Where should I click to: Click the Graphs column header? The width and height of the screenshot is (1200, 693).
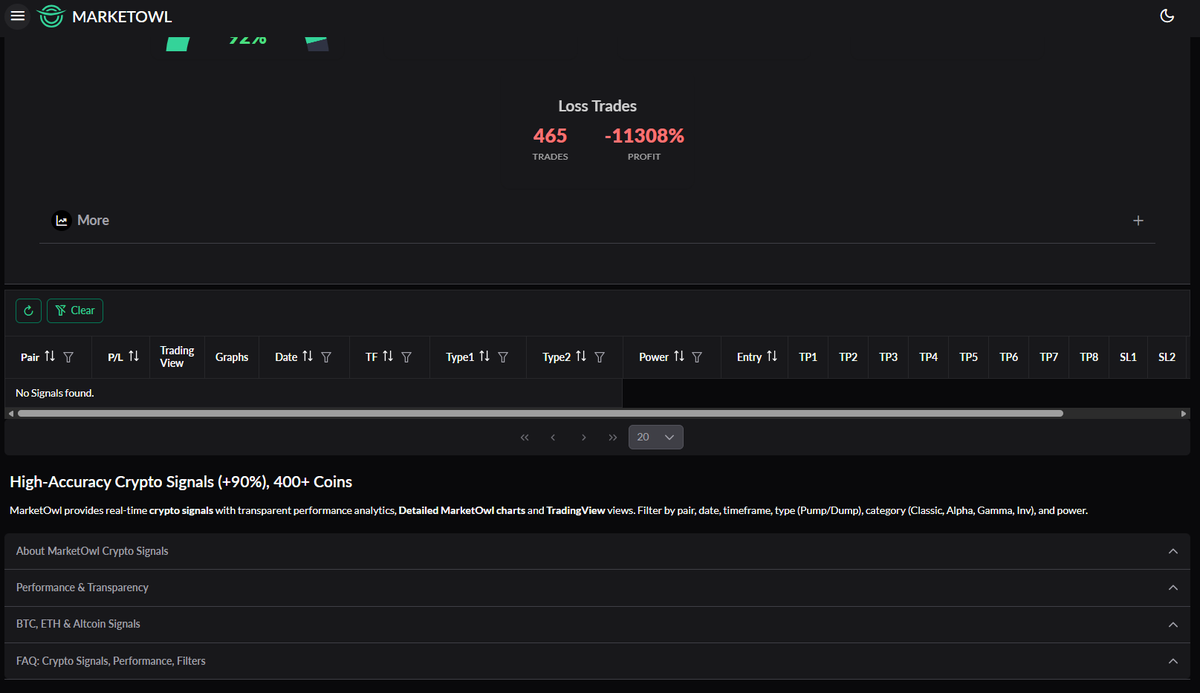click(x=232, y=357)
